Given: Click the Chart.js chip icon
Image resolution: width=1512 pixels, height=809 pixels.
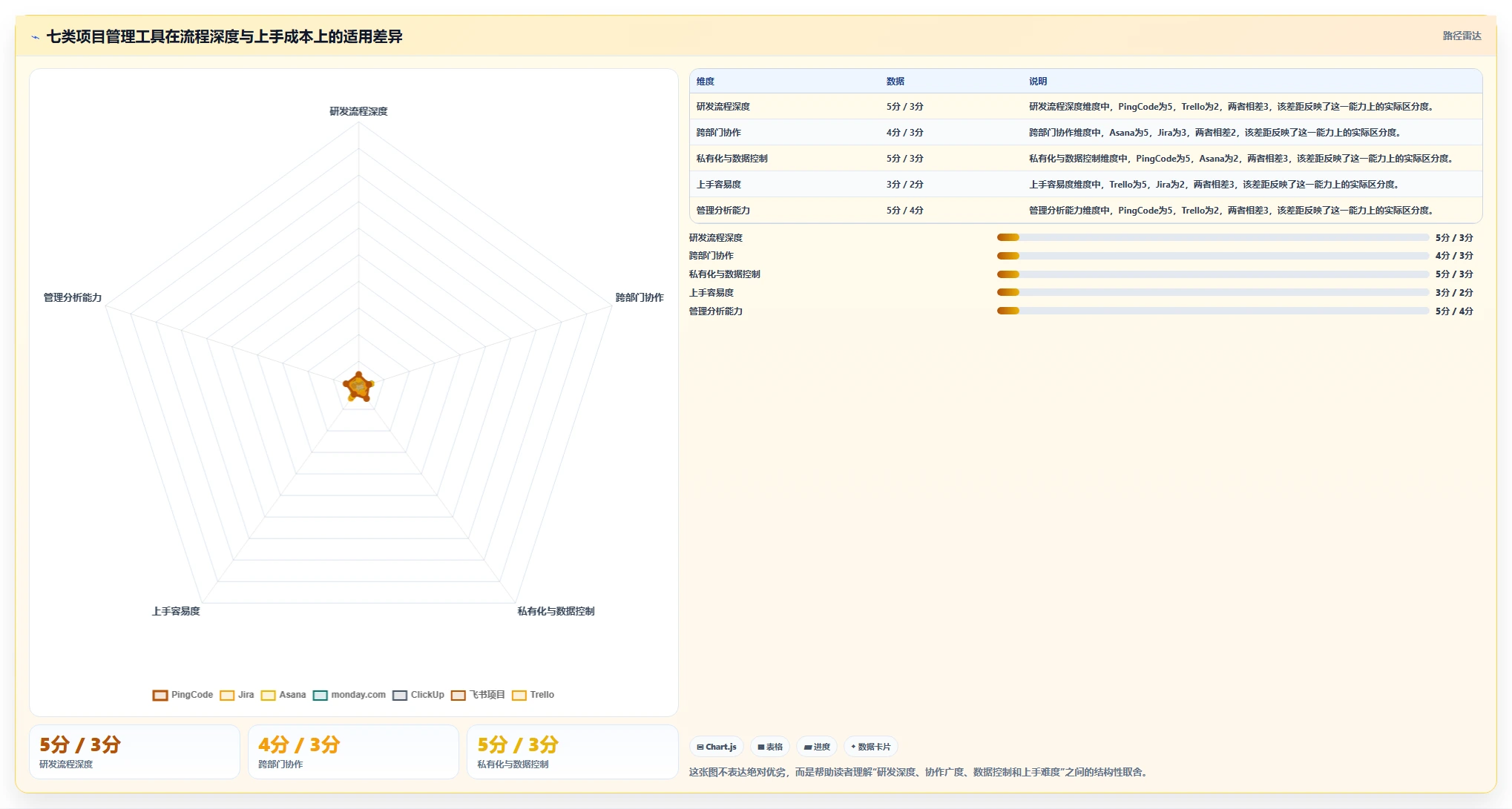Looking at the screenshot, I should (x=700, y=747).
